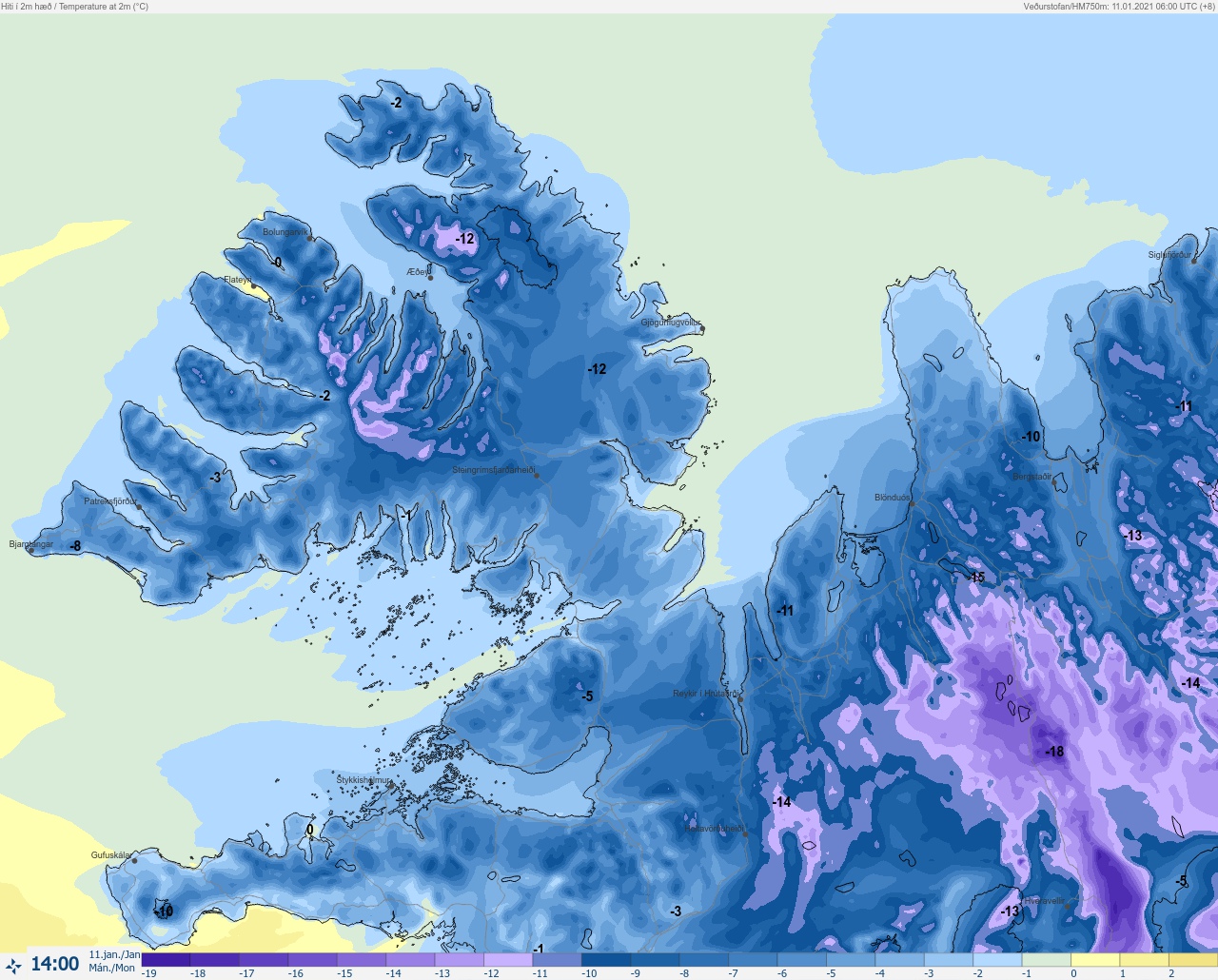Viewport: 1218px width, 980px height.
Task: Click the Steingrímsfjarðarheiði station label
Action: (x=493, y=470)
